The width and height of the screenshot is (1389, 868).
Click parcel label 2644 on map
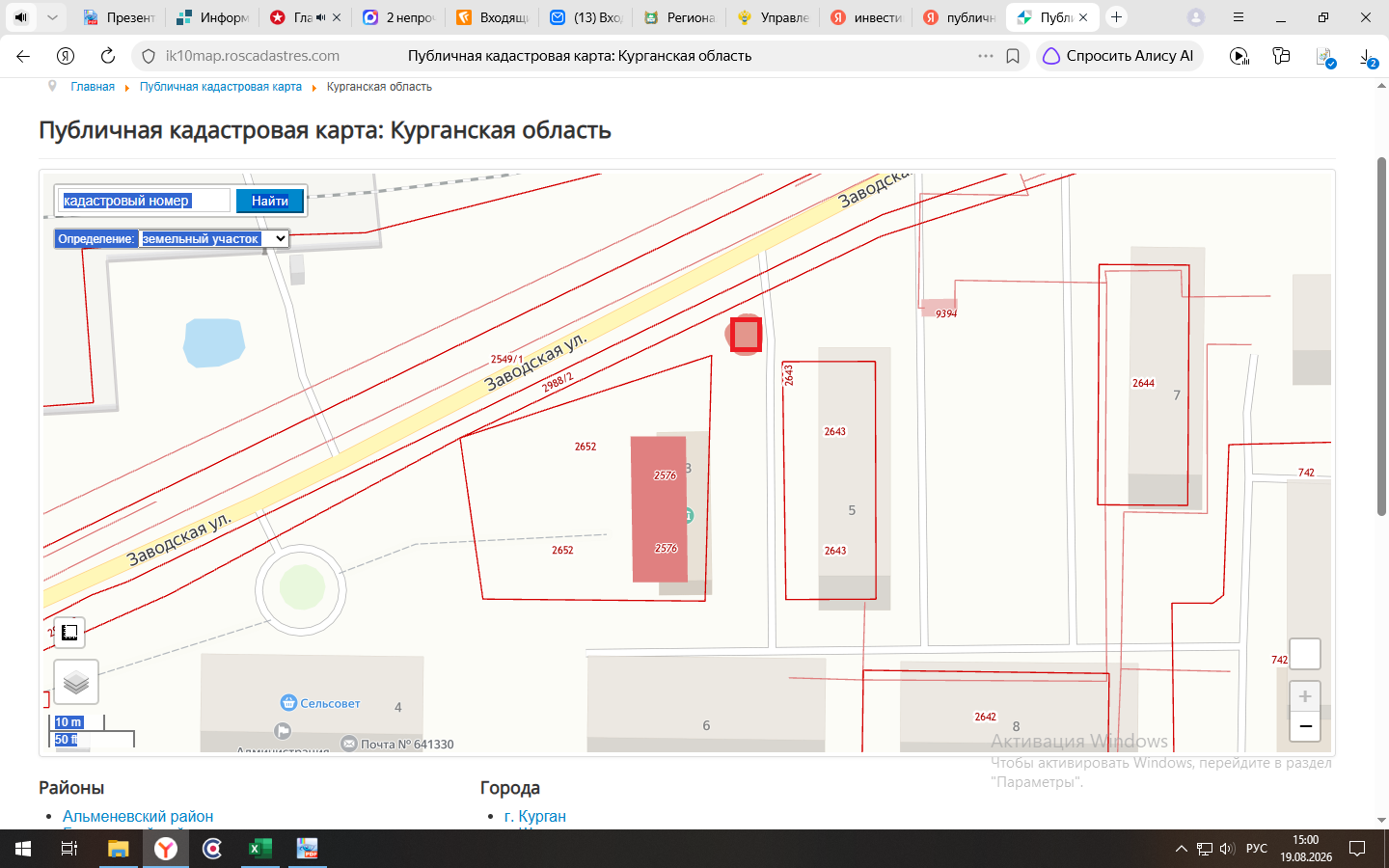tap(1143, 383)
